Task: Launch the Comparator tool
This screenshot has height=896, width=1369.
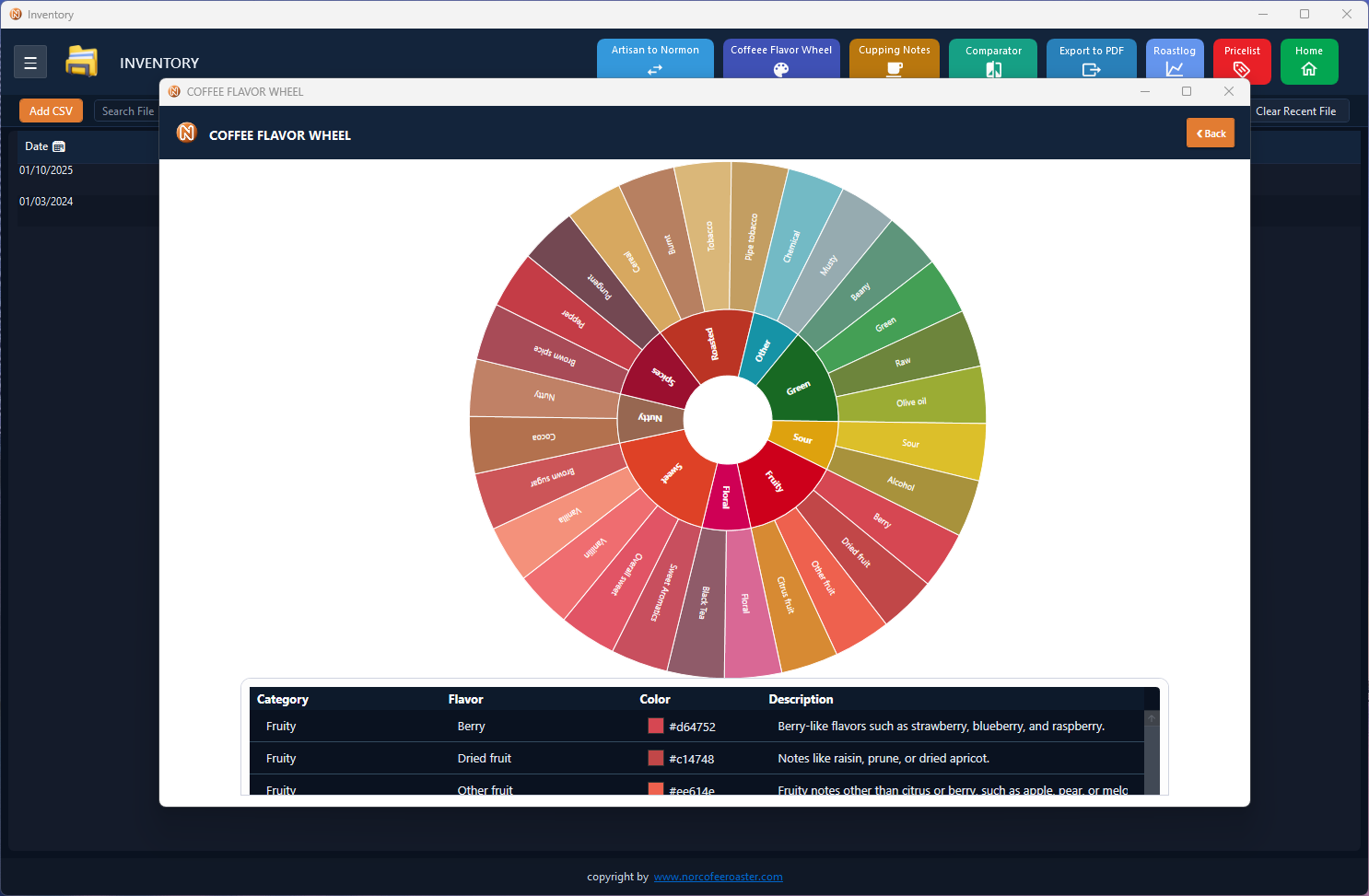Action: [993, 59]
